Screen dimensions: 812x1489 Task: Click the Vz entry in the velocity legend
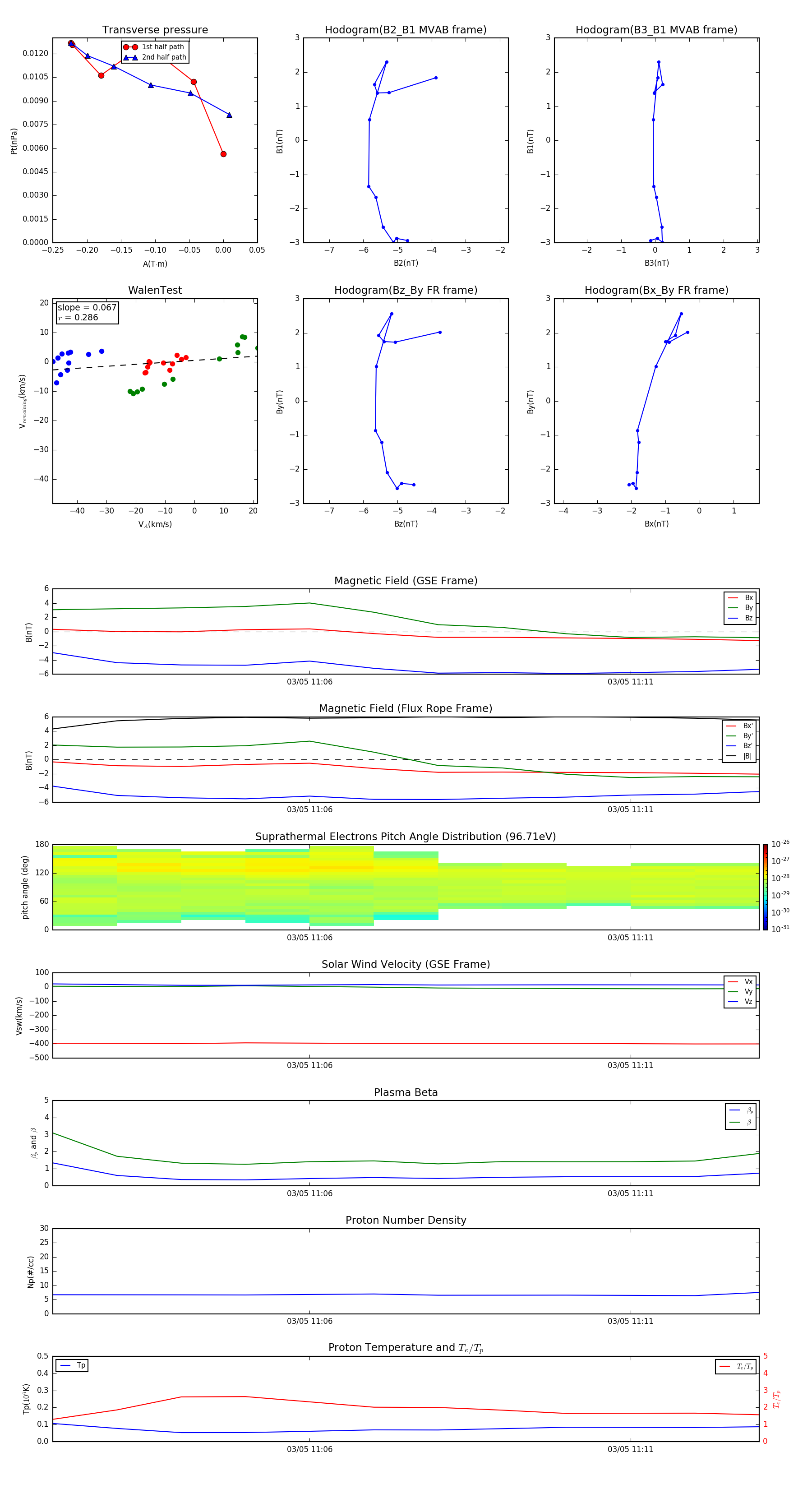(740, 1002)
